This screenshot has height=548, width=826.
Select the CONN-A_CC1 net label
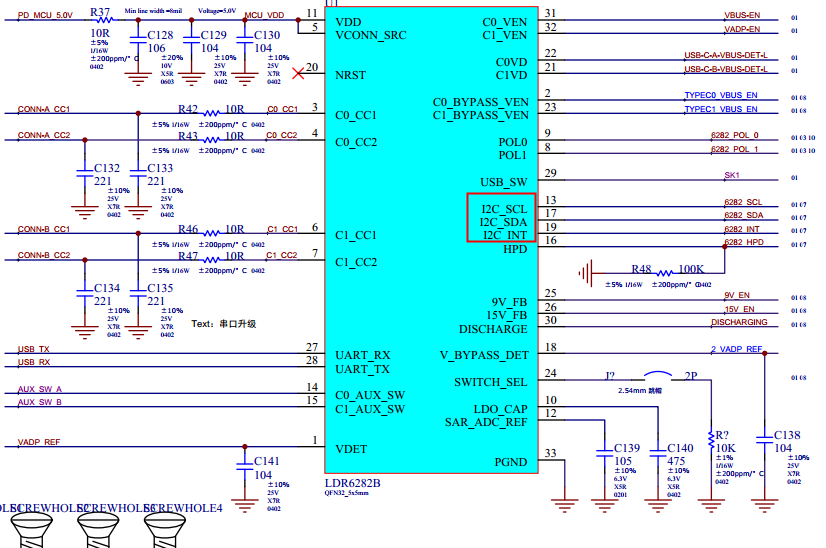click(x=44, y=108)
